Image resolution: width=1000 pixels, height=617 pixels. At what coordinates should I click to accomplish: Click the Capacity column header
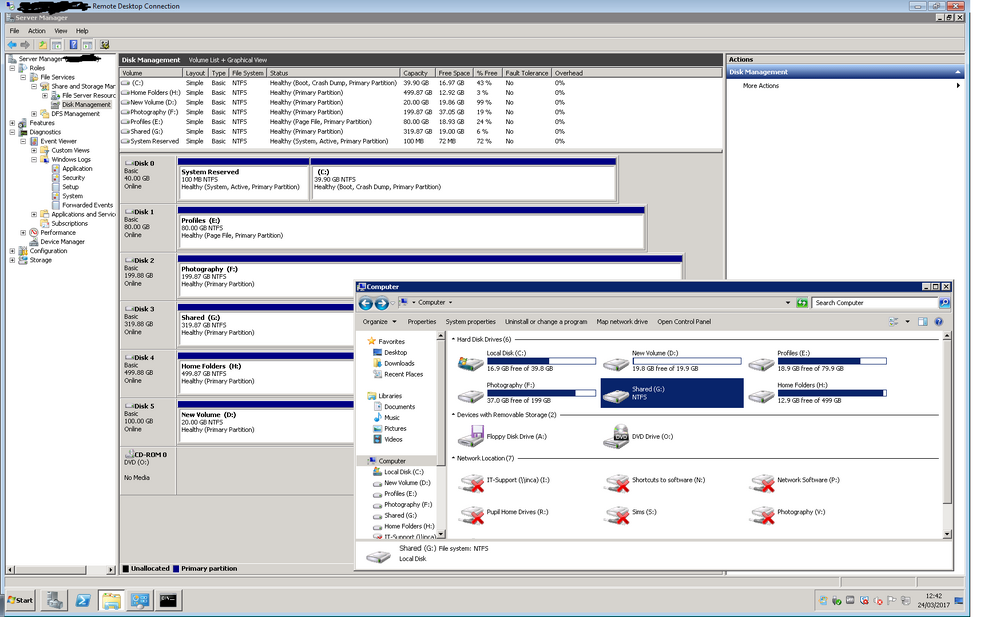pyautogui.click(x=417, y=73)
